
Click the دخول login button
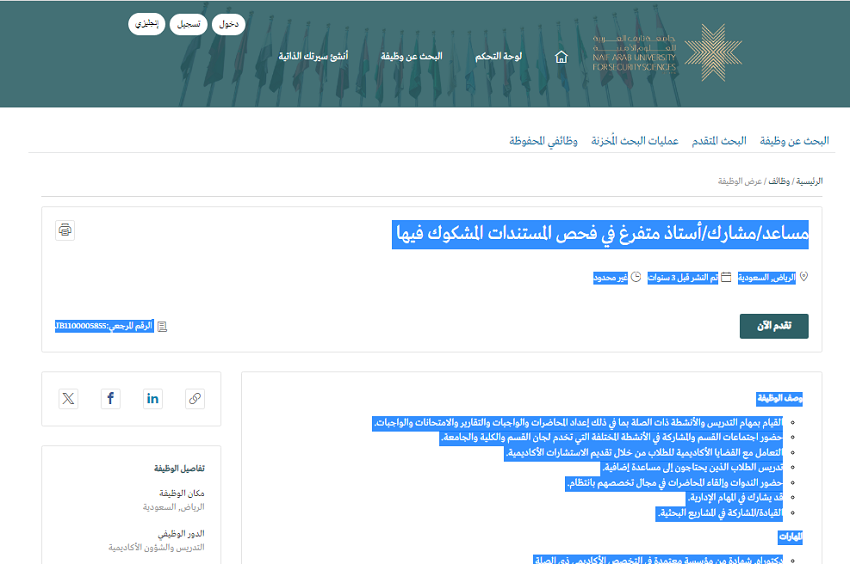228,24
